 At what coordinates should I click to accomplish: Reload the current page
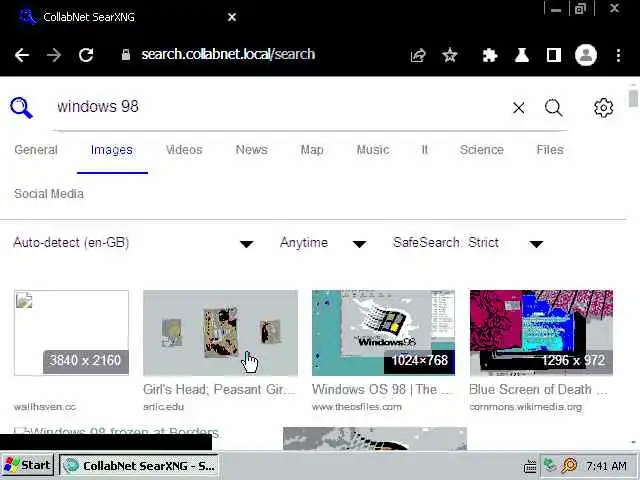pyautogui.click(x=86, y=55)
